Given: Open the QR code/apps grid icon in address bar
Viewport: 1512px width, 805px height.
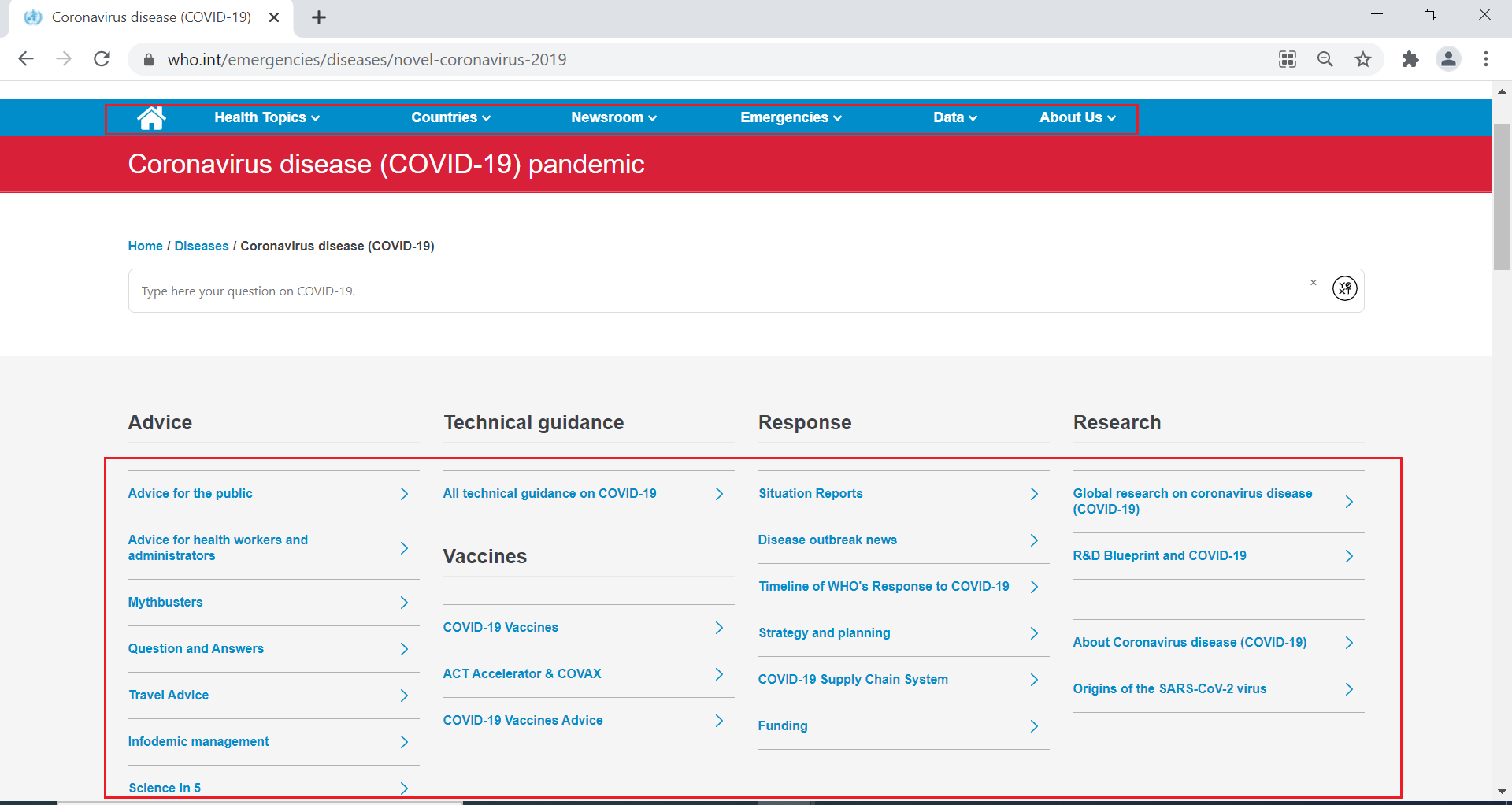Looking at the screenshot, I should tap(1288, 59).
